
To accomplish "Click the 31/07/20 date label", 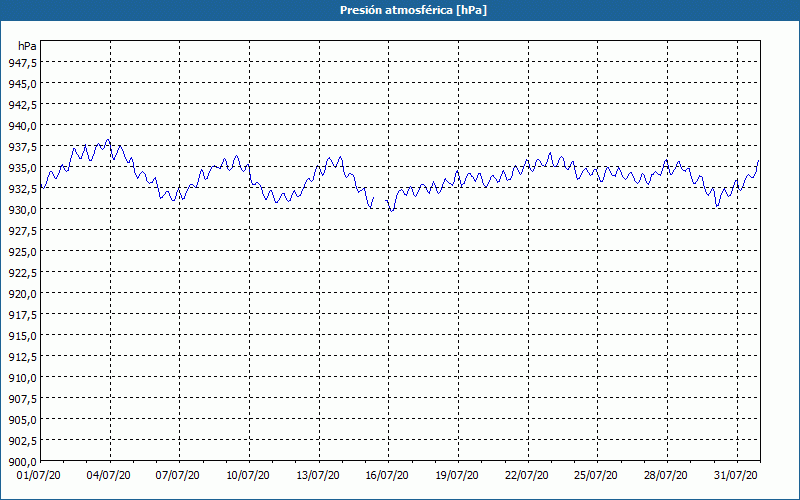I will click(x=736, y=475).
